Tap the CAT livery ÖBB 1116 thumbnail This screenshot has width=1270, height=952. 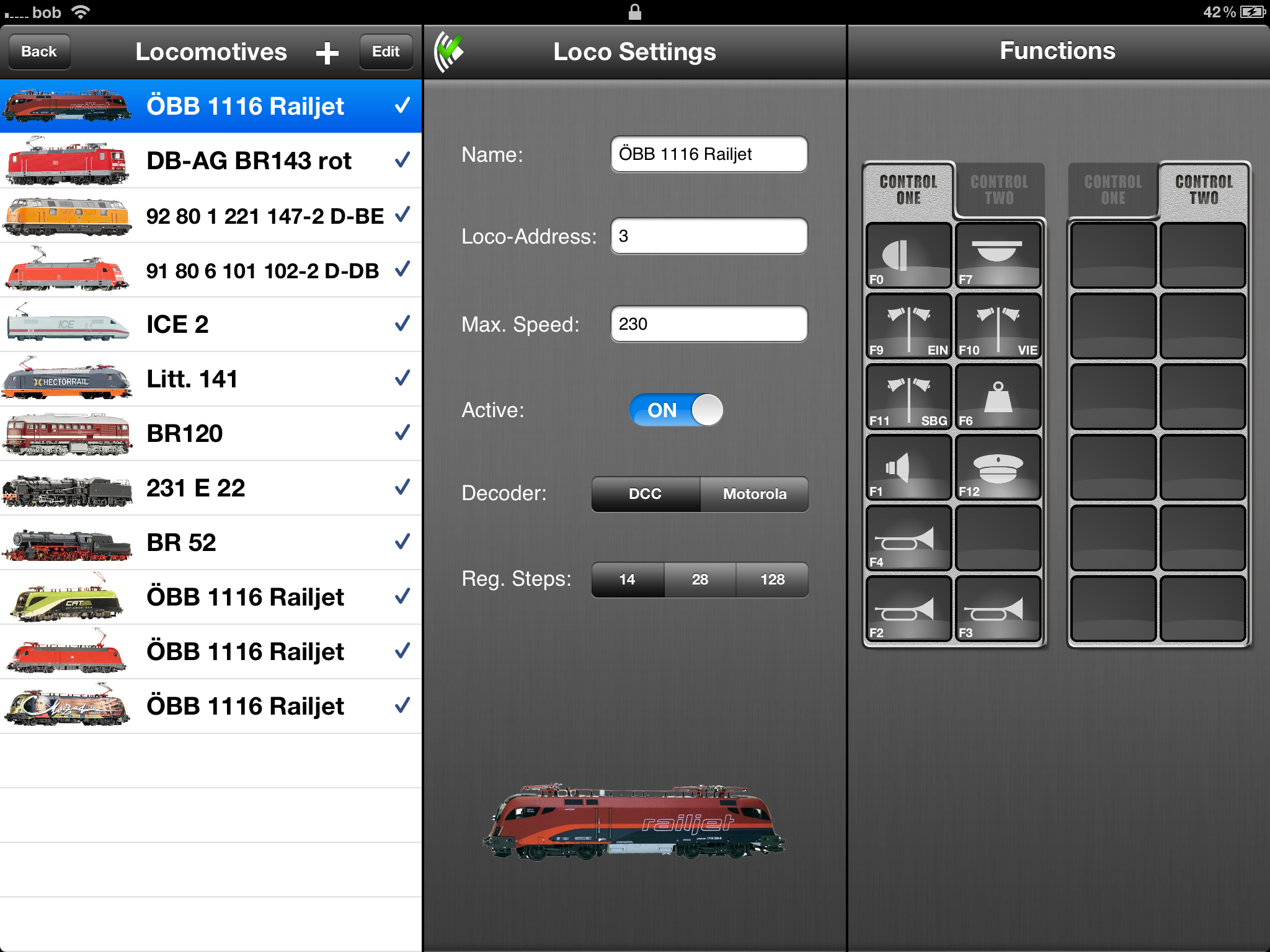[x=67, y=597]
